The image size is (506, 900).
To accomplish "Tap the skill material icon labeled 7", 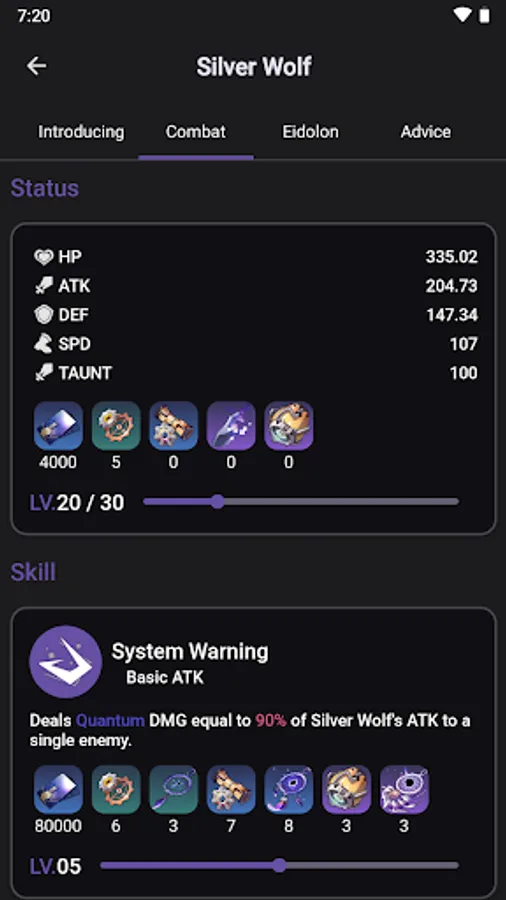I will click(231, 789).
